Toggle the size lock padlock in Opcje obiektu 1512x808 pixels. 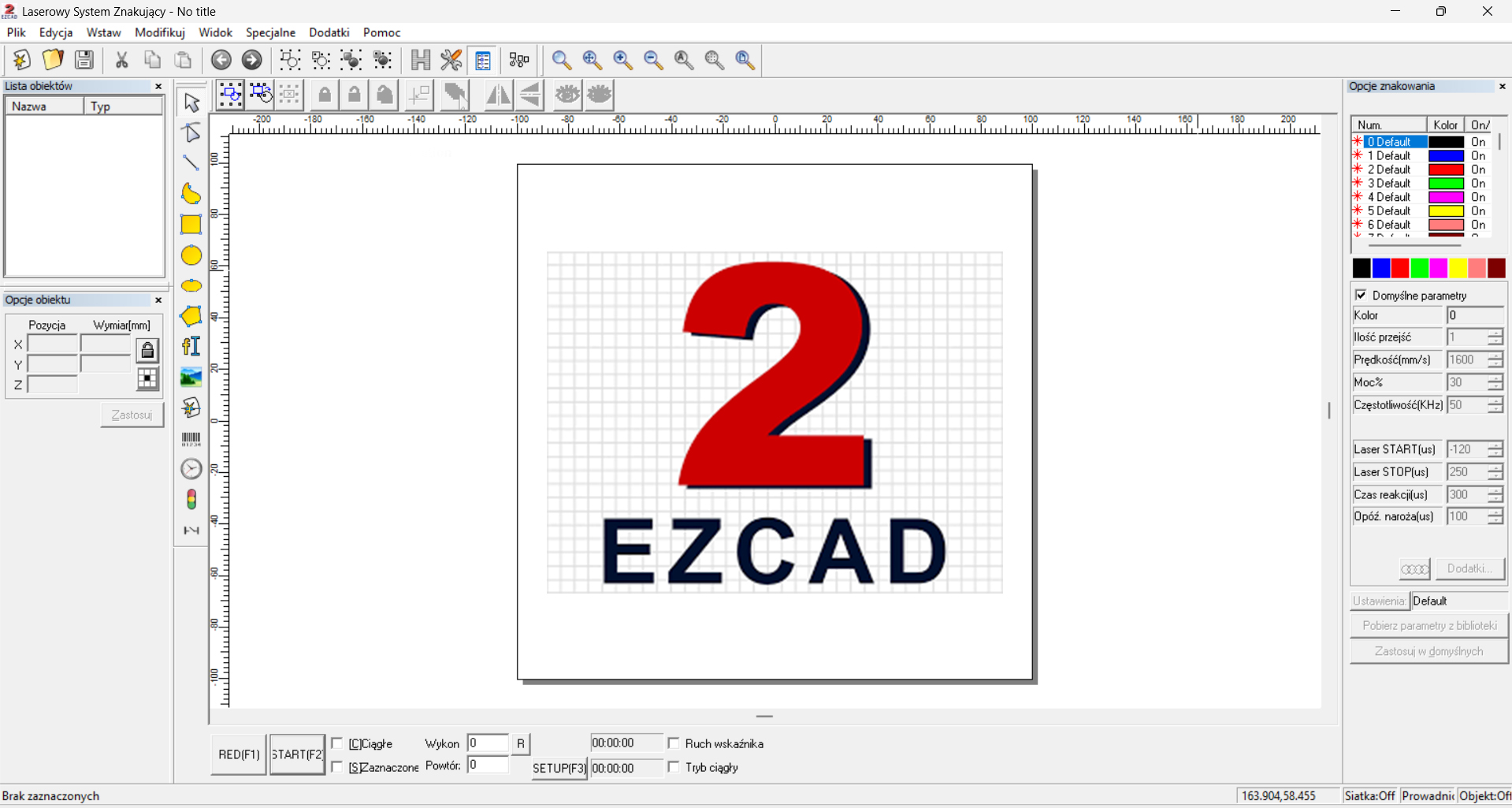pos(147,350)
